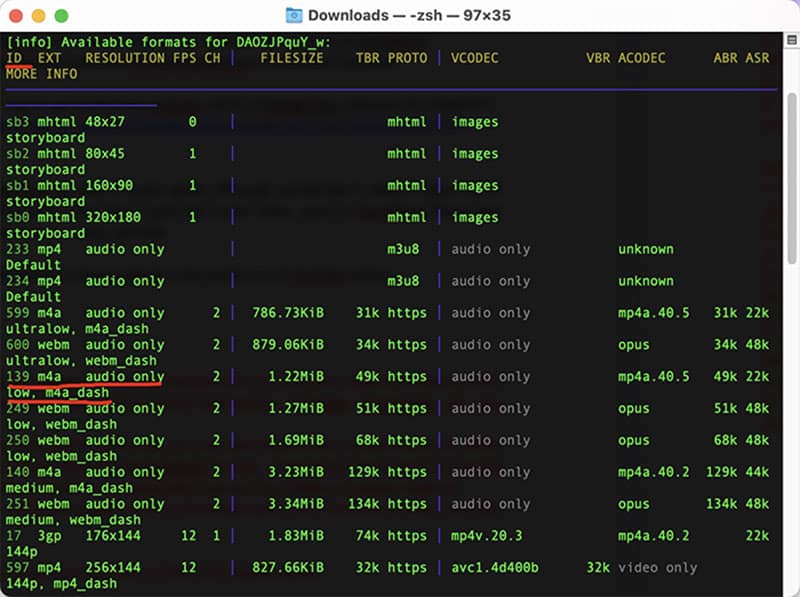Click the avc1.4d400b codec text
Screen dimensions: 800x597
pos(494,568)
